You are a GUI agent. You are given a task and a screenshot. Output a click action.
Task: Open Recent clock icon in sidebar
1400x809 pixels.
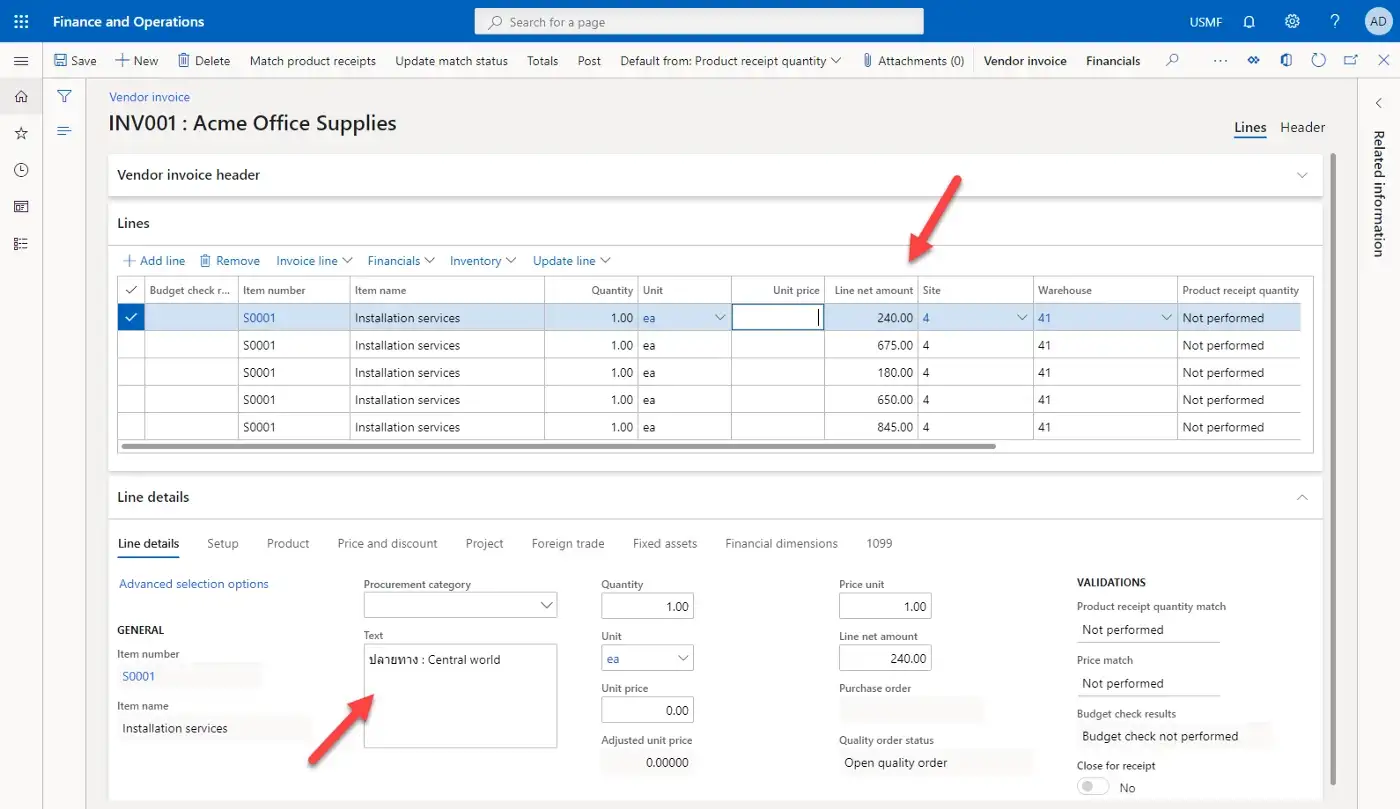click(x=21, y=170)
